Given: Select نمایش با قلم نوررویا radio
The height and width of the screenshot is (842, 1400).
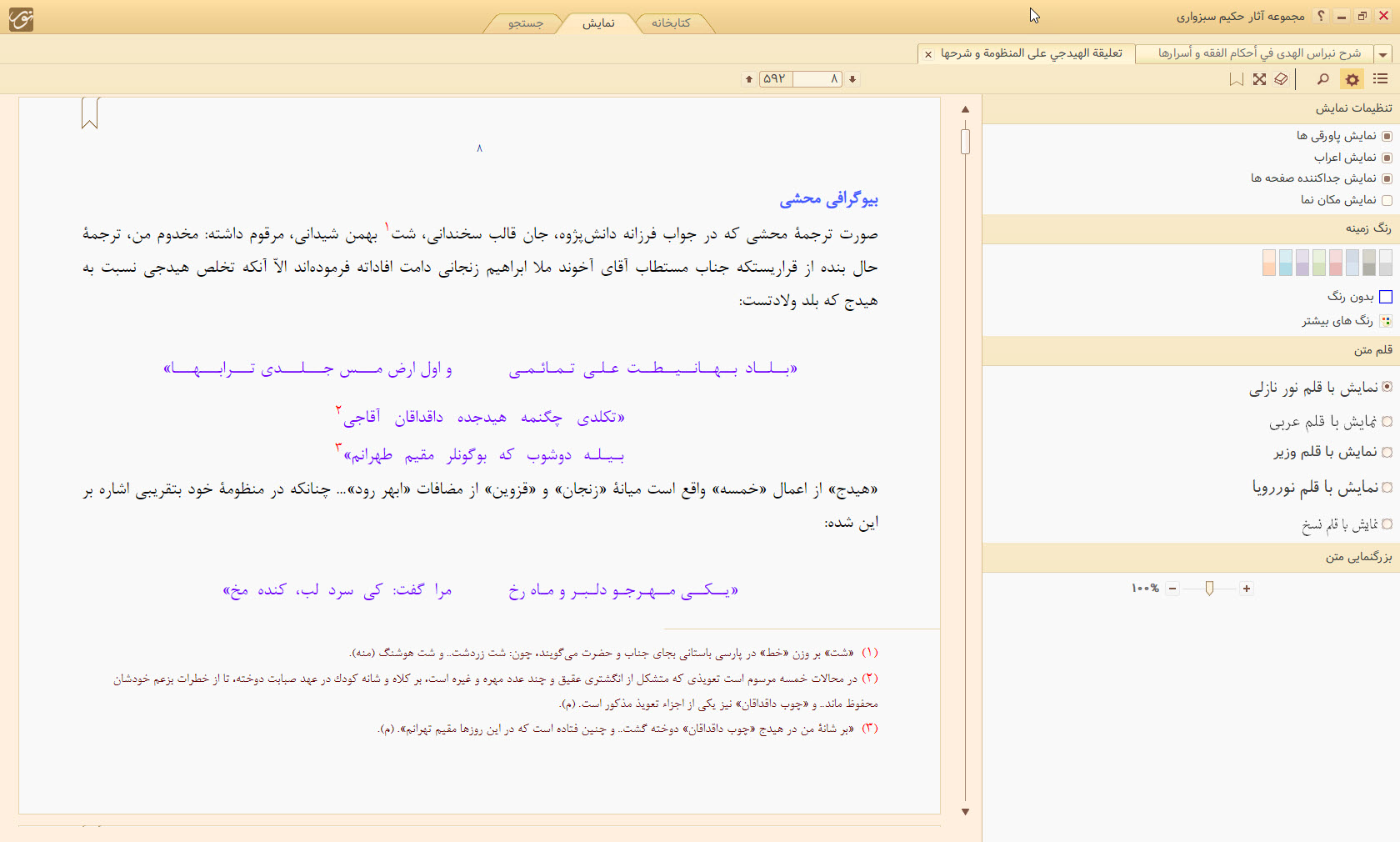Looking at the screenshot, I should 1387,487.
